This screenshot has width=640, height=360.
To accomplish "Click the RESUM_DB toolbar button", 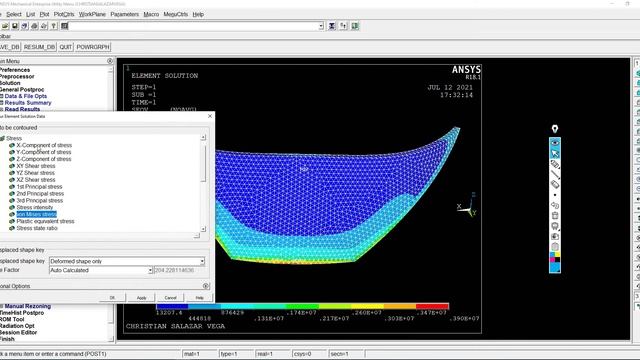I will [x=39, y=47].
